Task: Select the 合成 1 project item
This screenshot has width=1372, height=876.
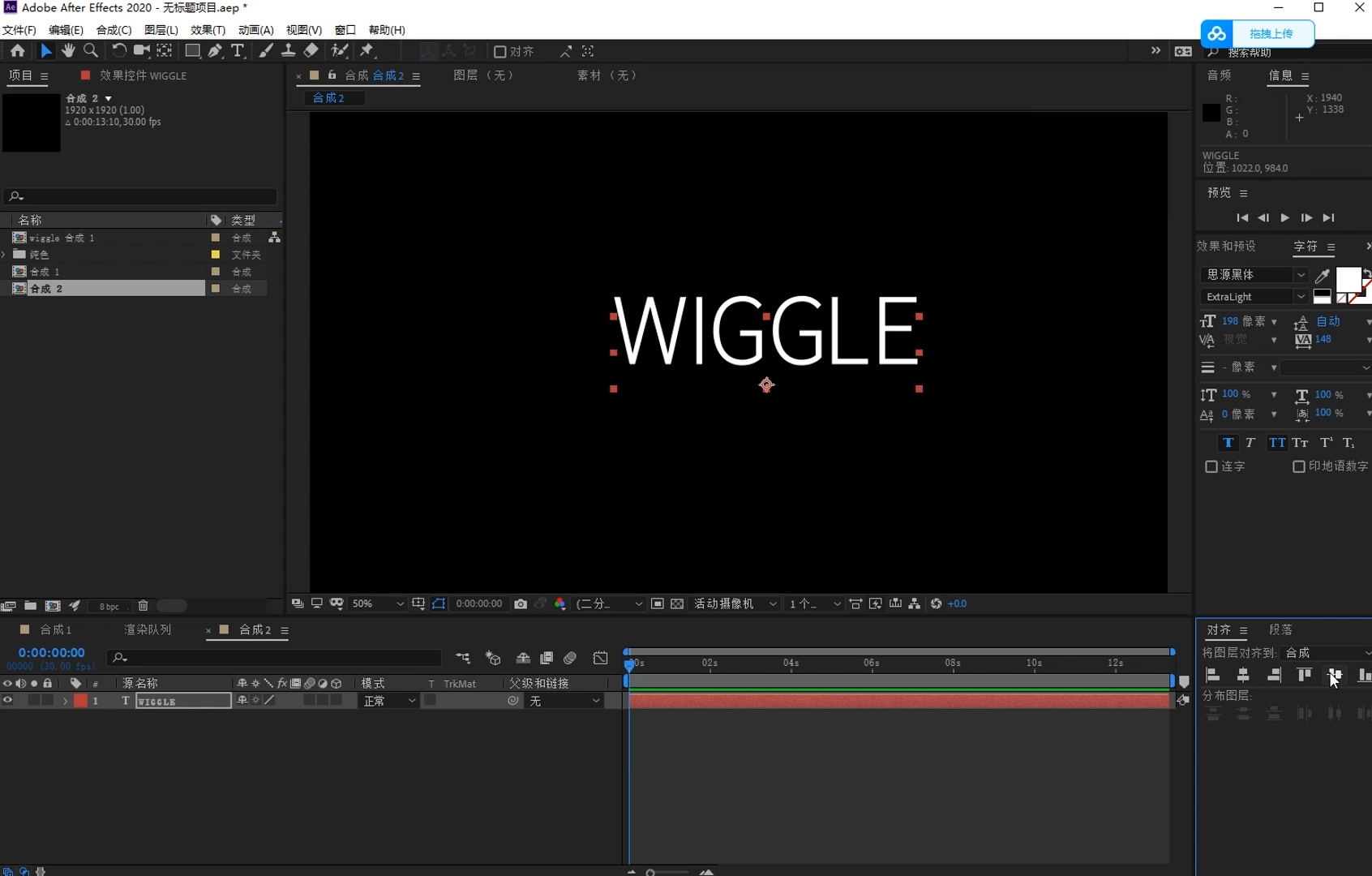Action: 45,272
